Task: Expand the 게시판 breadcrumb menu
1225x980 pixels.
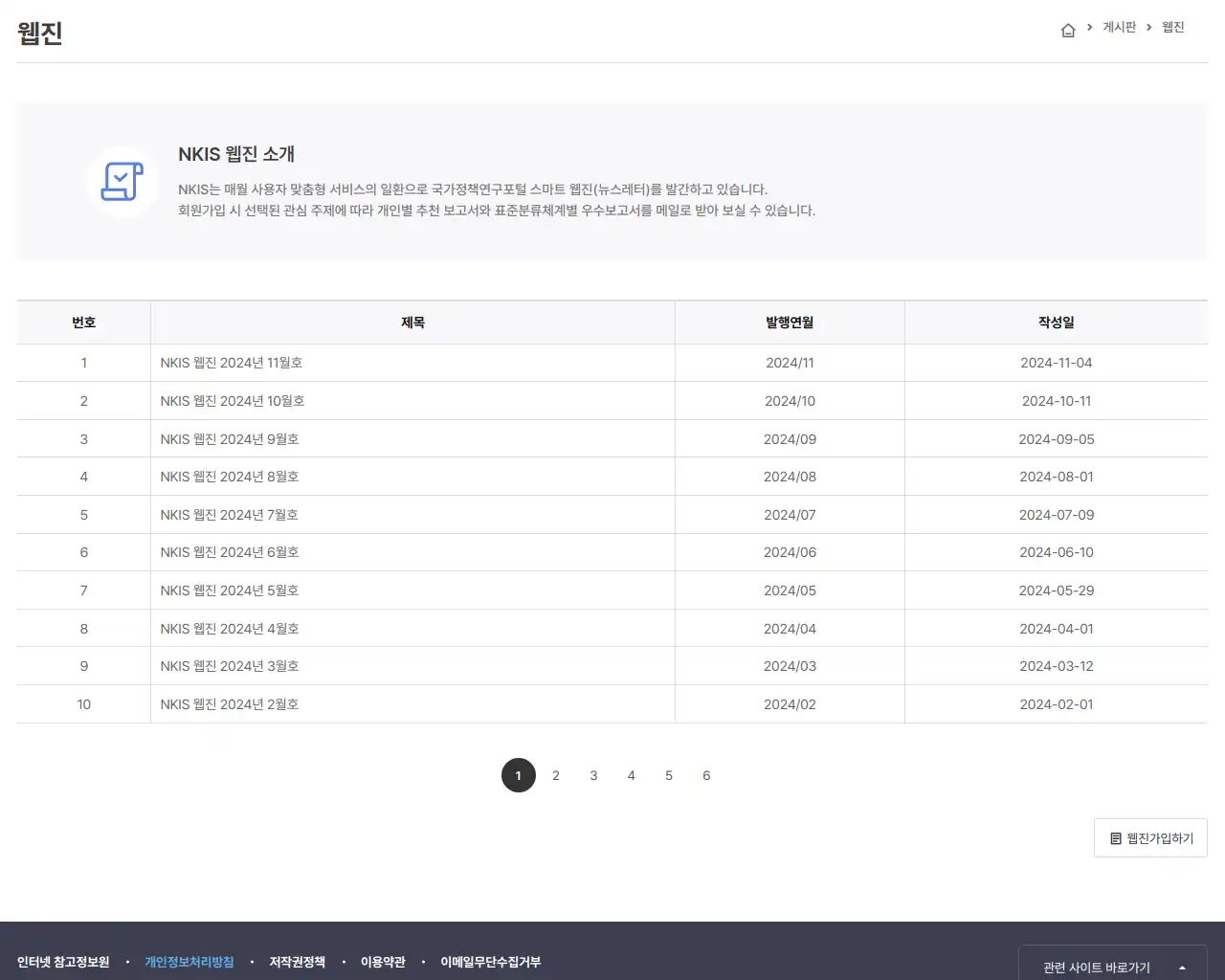Action: pyautogui.click(x=1119, y=27)
